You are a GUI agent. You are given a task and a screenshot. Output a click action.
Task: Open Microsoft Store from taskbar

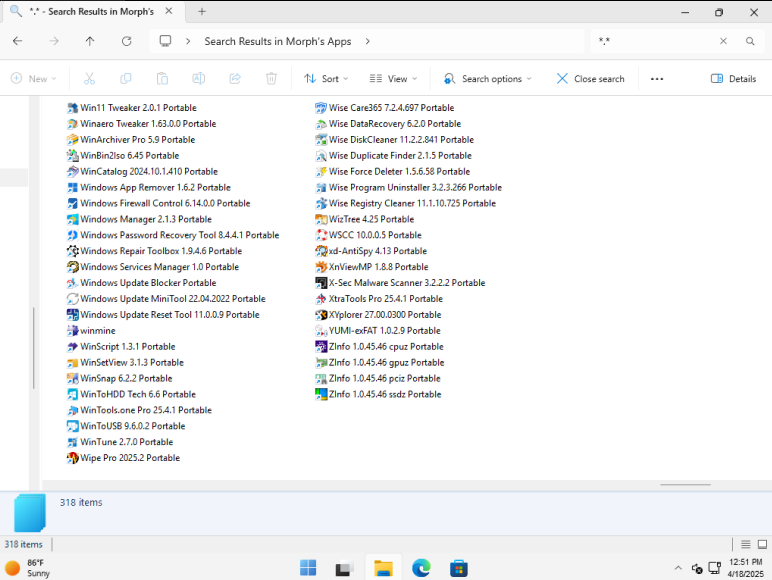458,568
